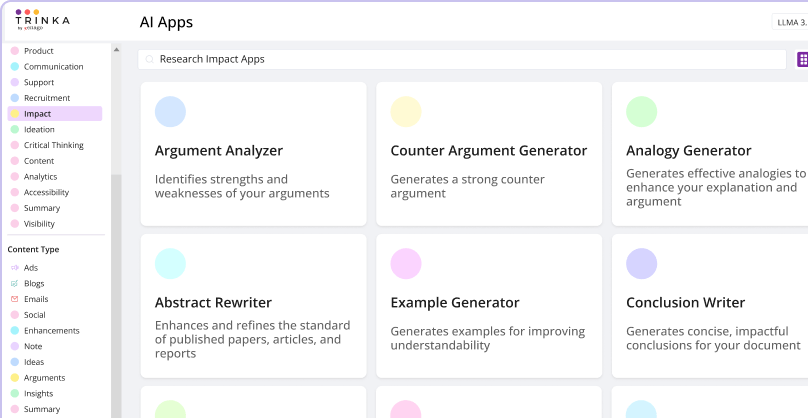
Task: Select the Critical Thinking category
Action: [x=53, y=145]
